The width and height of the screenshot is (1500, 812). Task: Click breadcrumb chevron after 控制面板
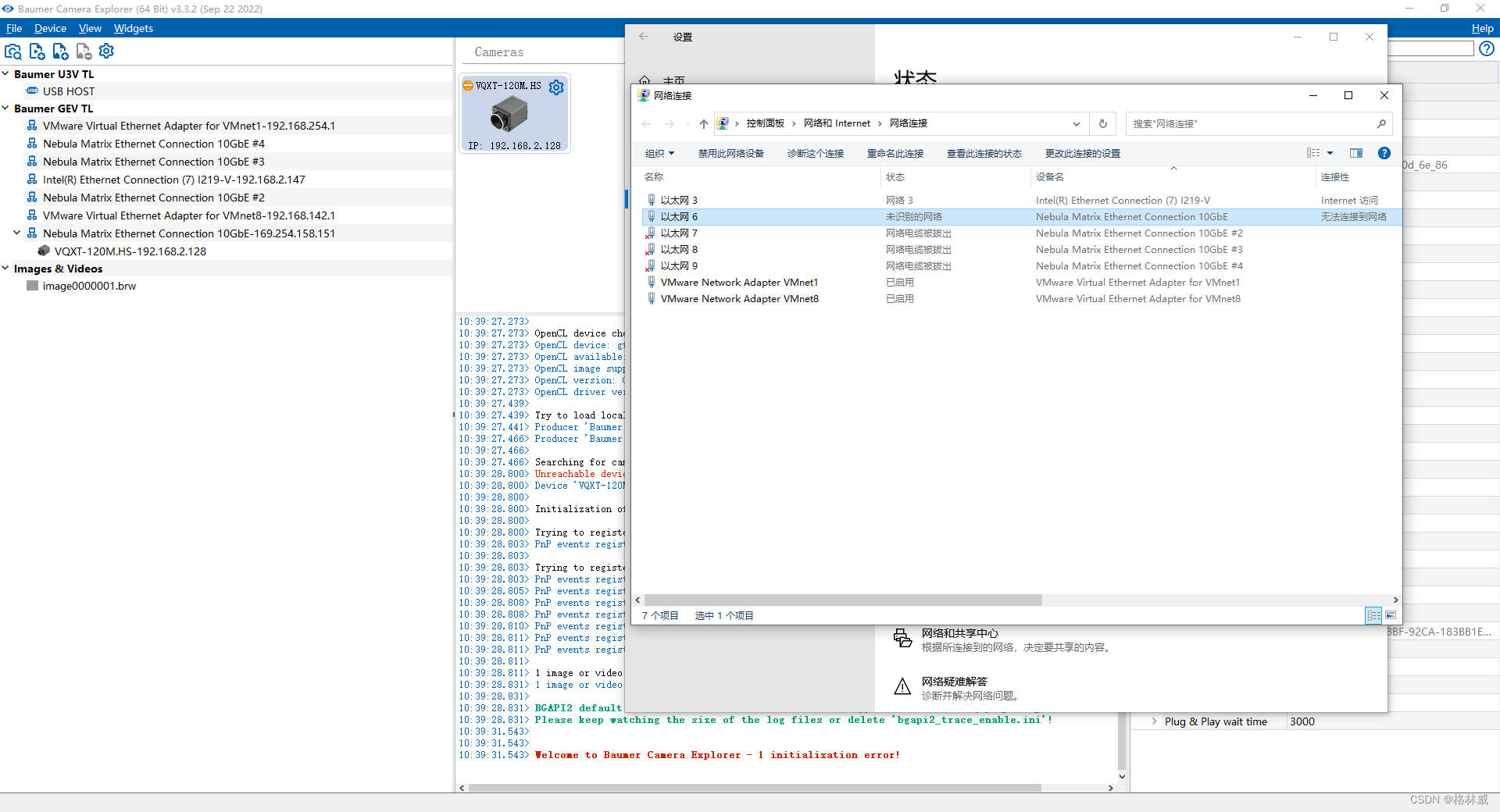[794, 123]
